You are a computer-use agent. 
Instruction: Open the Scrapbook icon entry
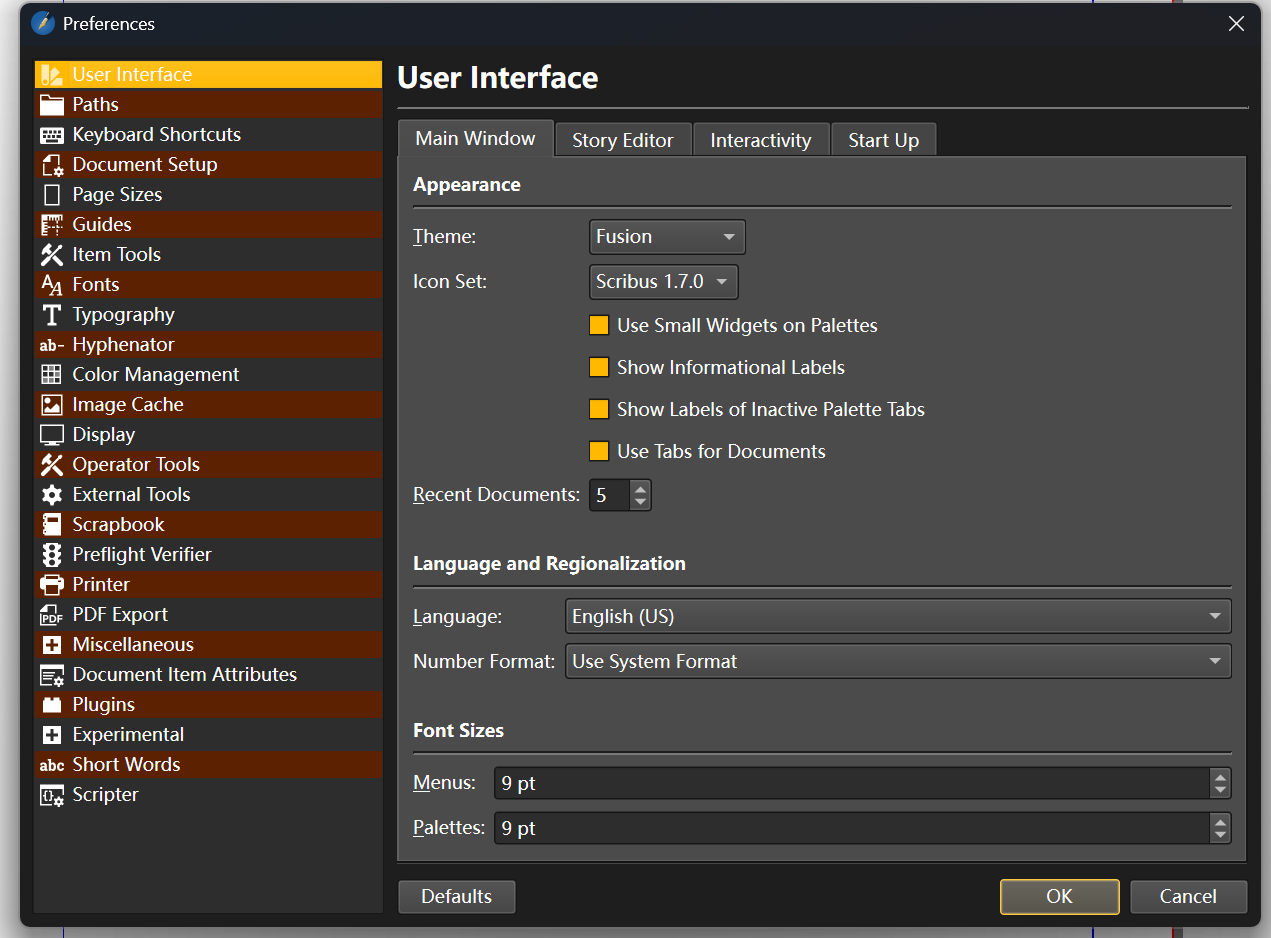coord(52,525)
